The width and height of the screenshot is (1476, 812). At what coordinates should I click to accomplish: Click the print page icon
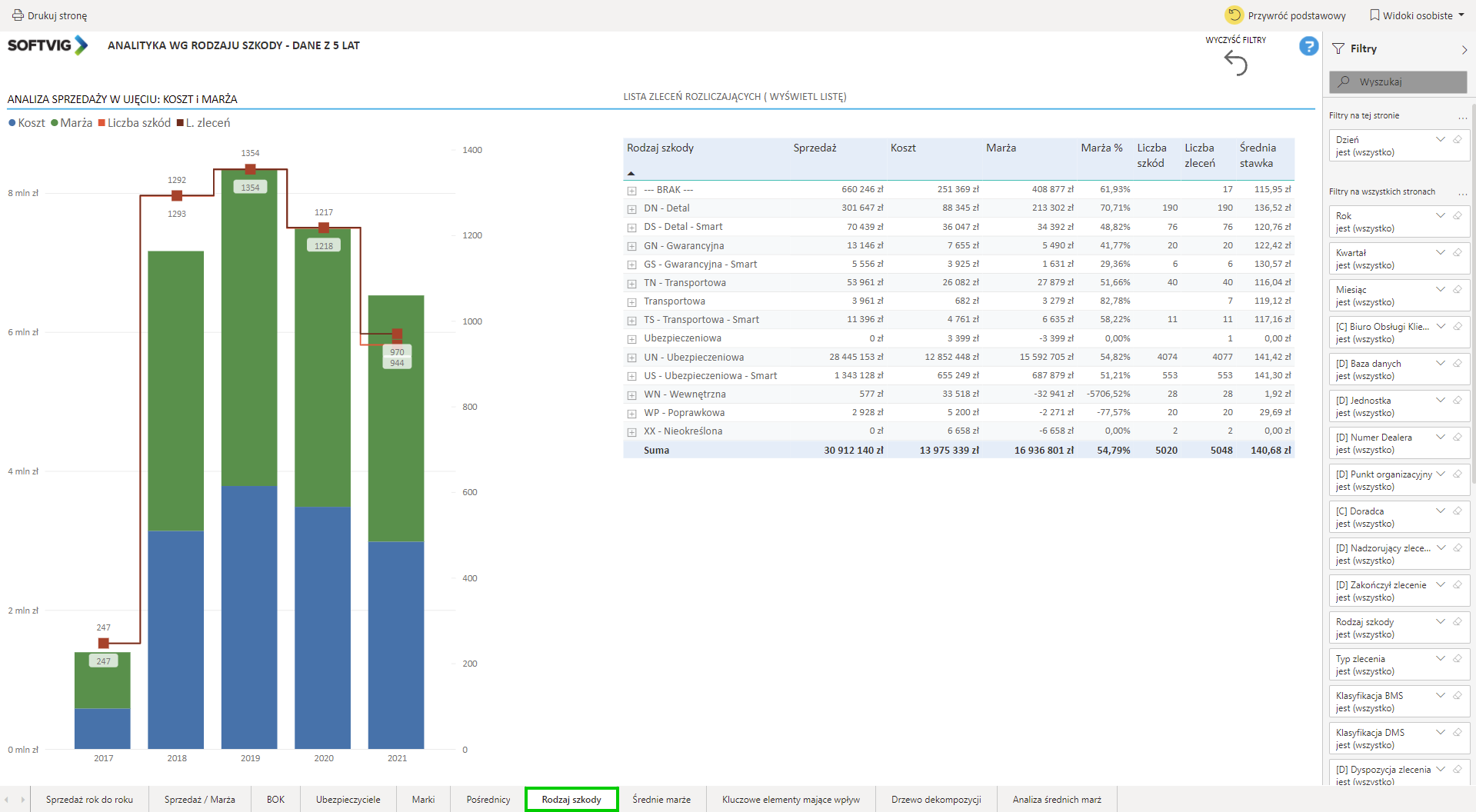pos(18,15)
